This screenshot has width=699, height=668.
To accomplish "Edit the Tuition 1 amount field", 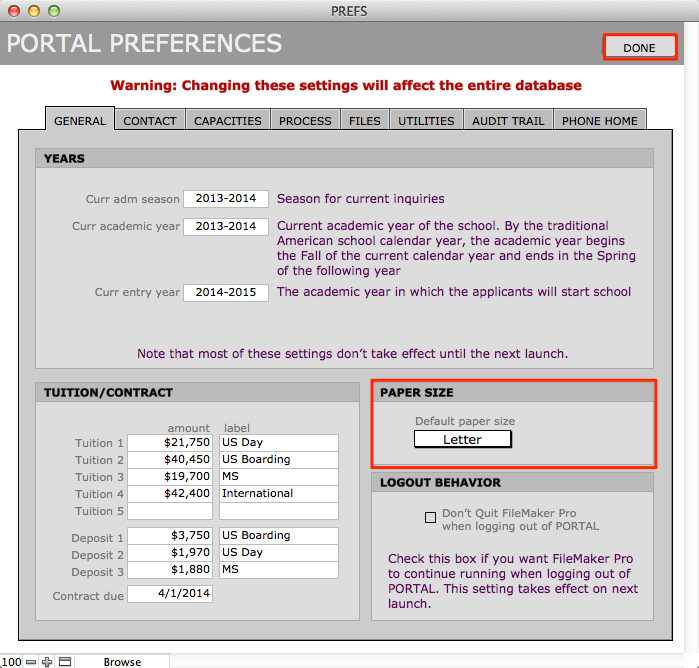I will (170, 443).
